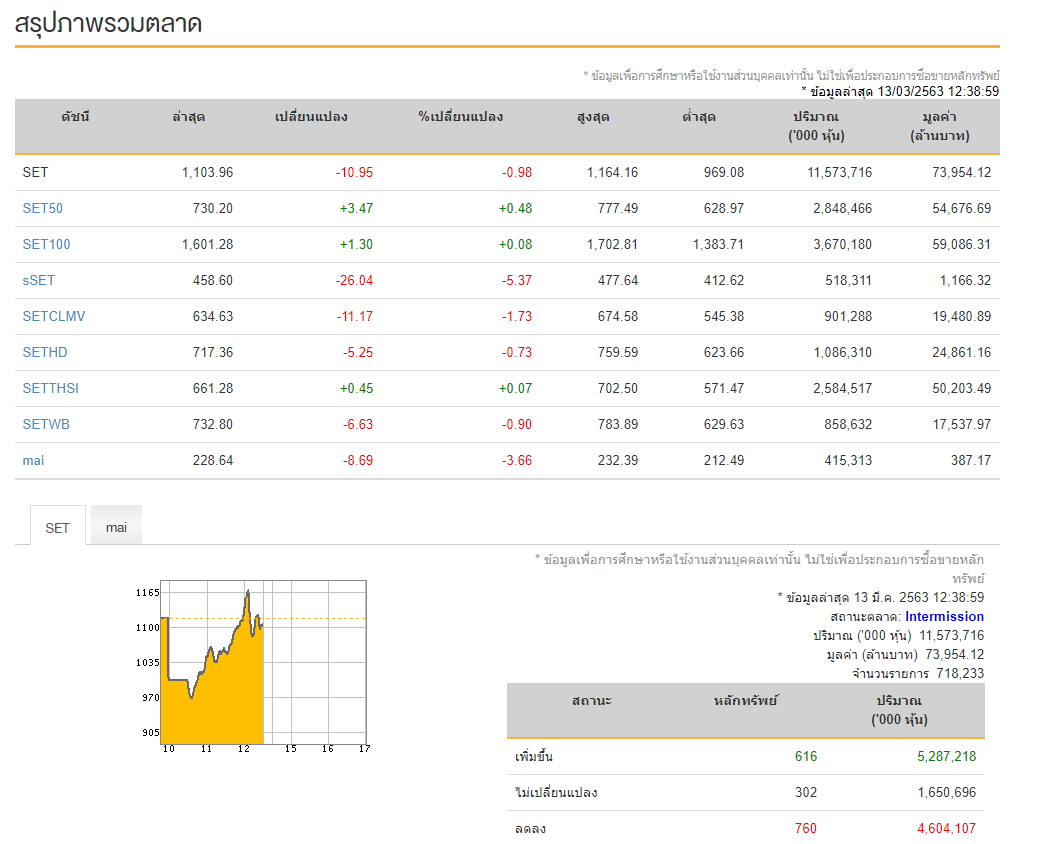Click the ต่ำสุด column header

click(699, 117)
